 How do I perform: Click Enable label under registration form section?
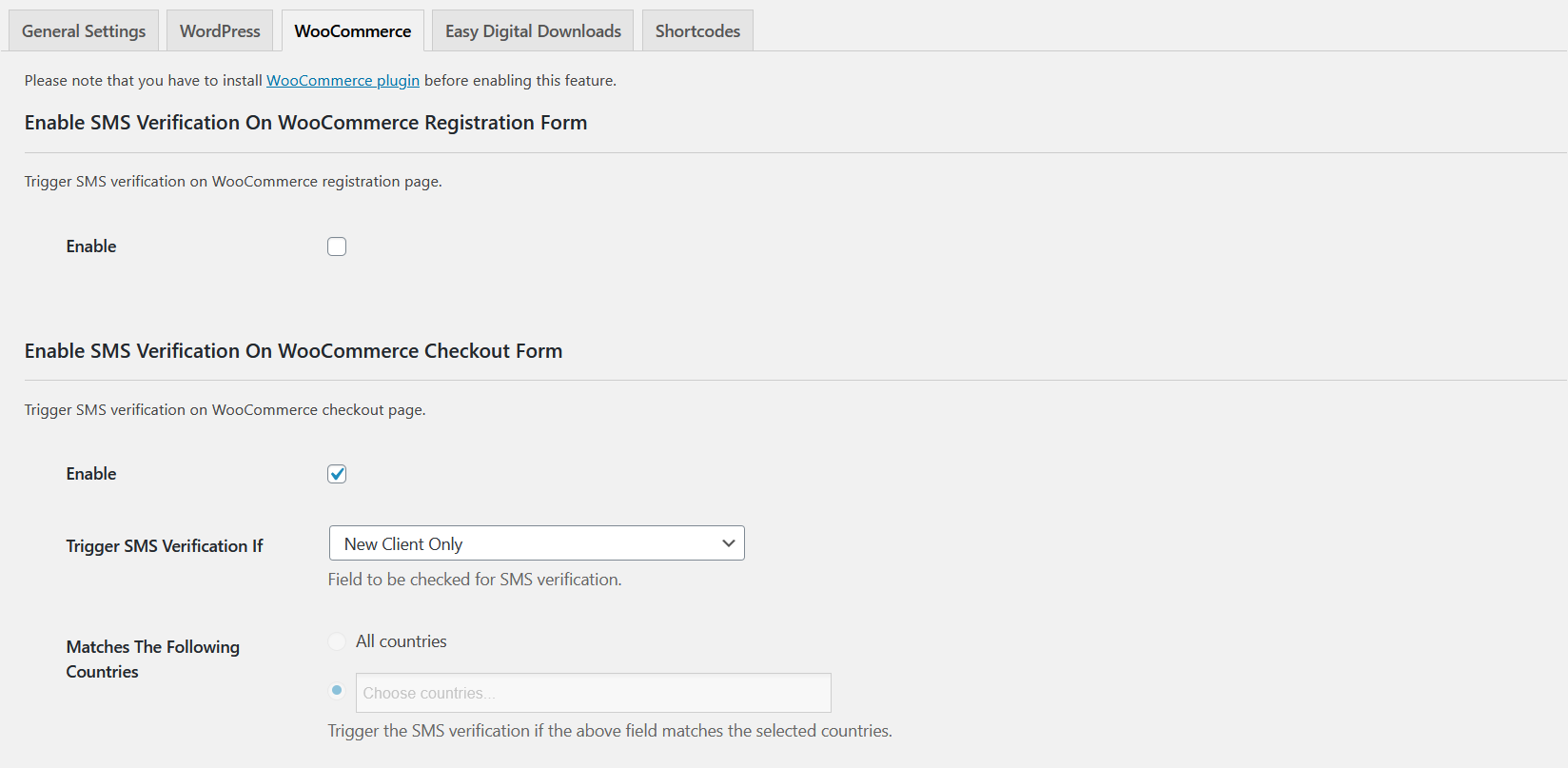pos(91,246)
